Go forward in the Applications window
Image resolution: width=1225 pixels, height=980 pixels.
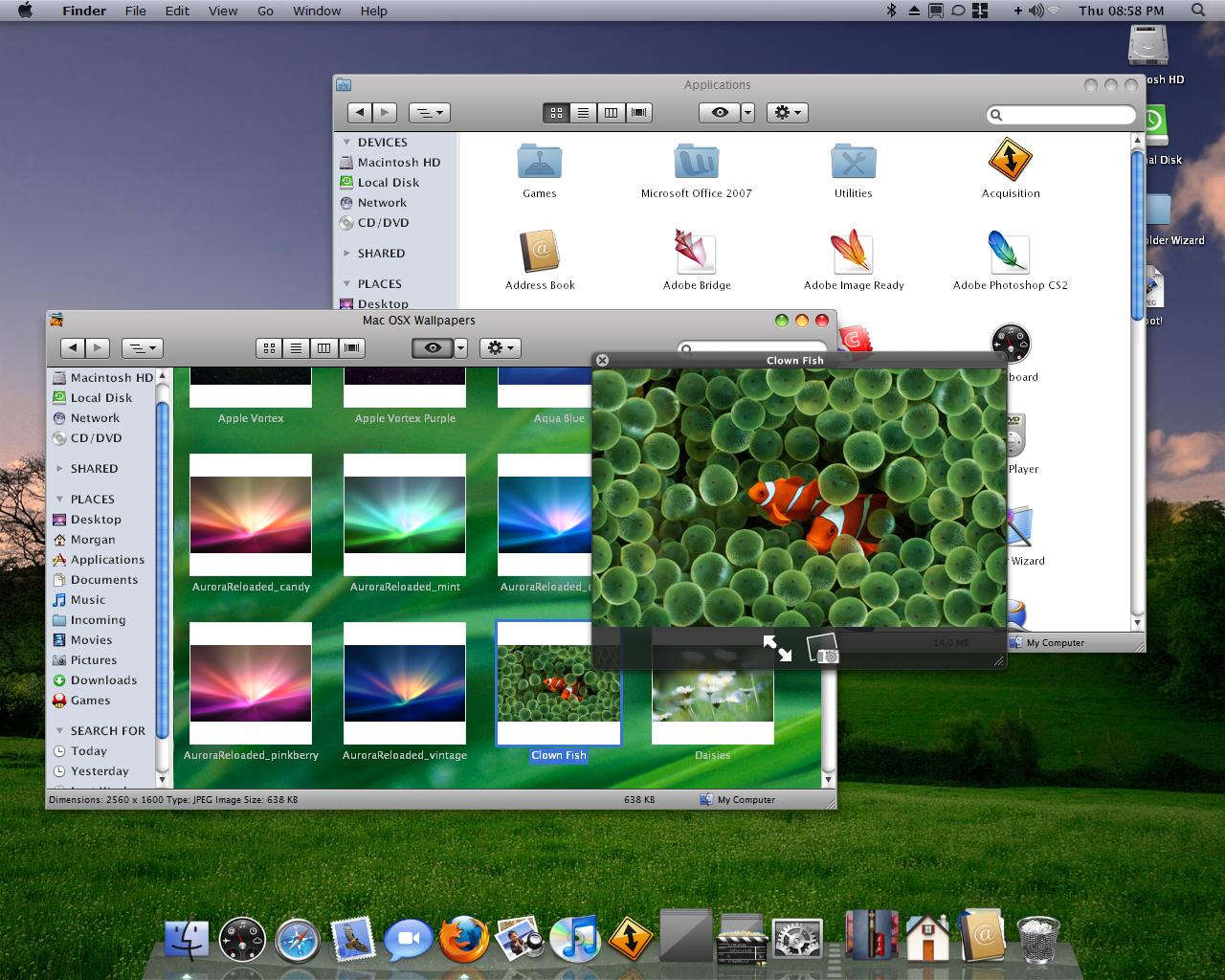(x=385, y=113)
